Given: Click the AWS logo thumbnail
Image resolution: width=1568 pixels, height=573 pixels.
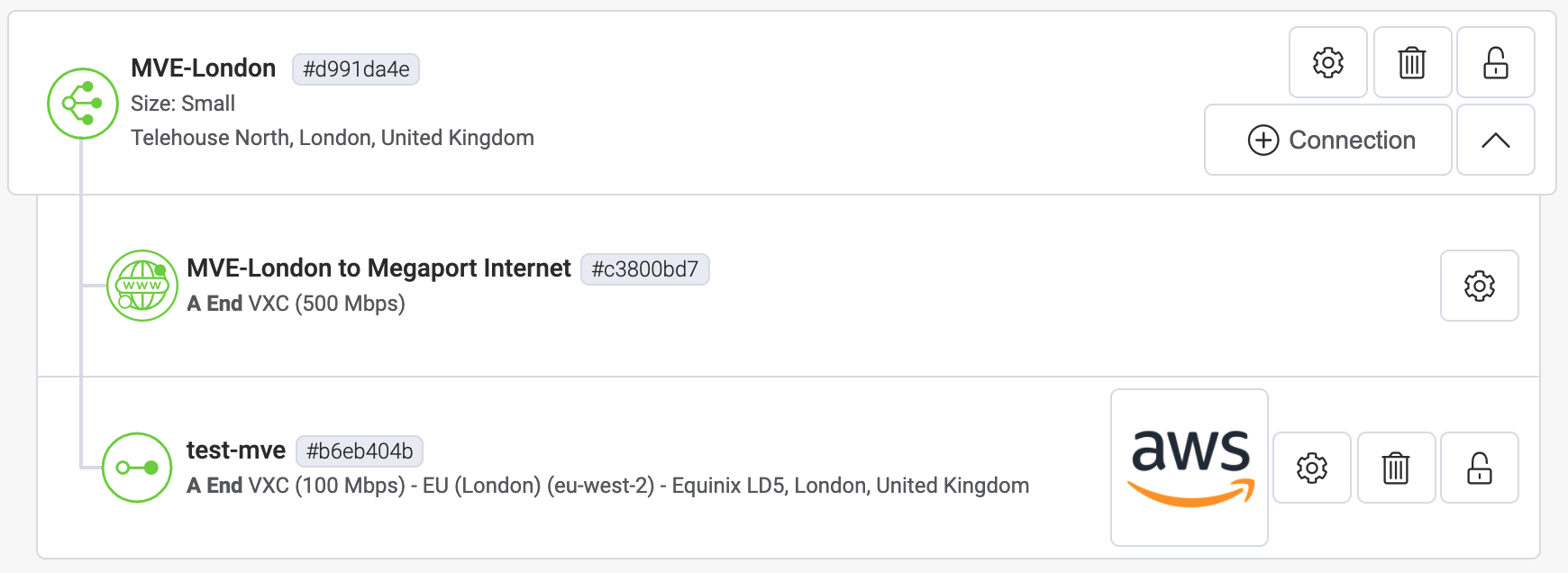Looking at the screenshot, I should [x=1190, y=468].
